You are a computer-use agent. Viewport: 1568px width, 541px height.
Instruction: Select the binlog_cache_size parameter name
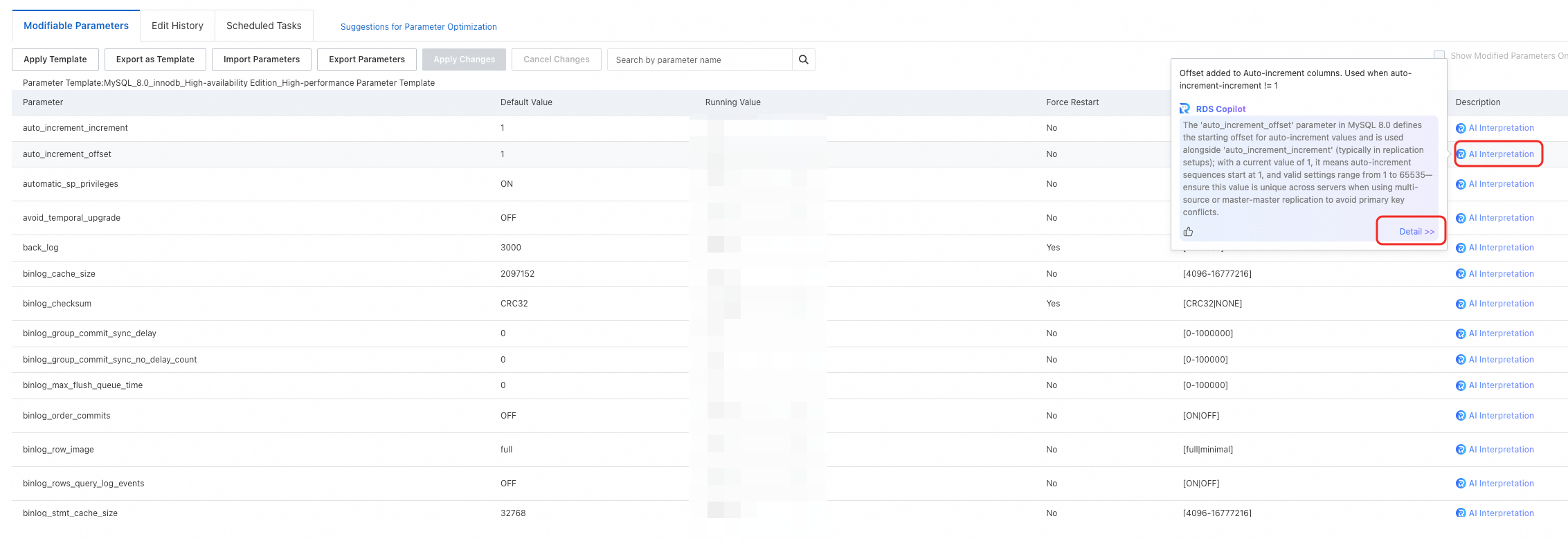(x=59, y=274)
